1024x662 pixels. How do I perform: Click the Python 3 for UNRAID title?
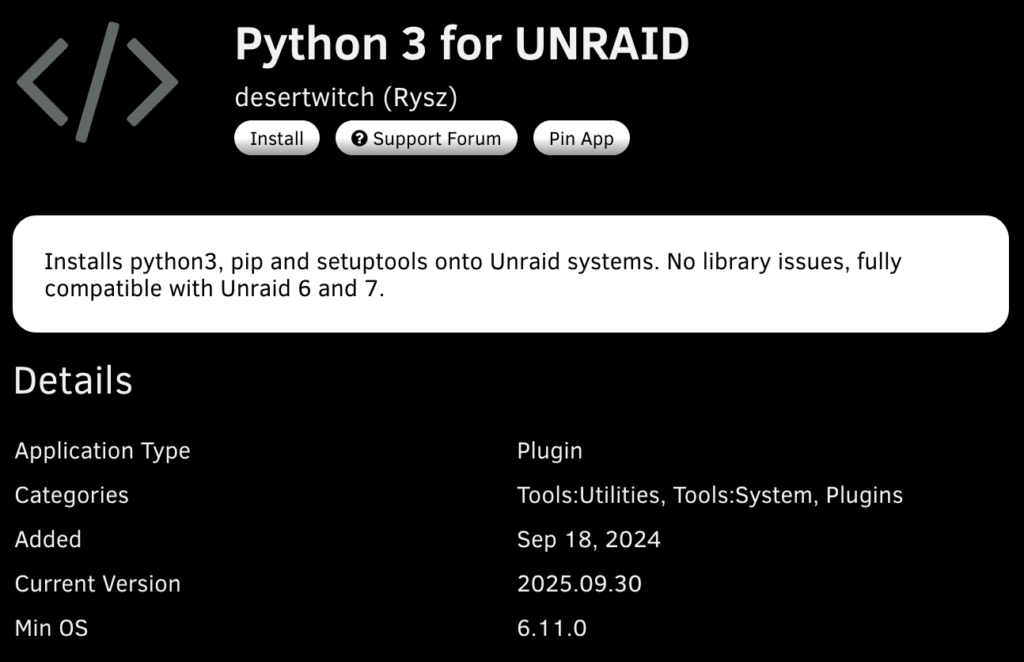pos(461,44)
